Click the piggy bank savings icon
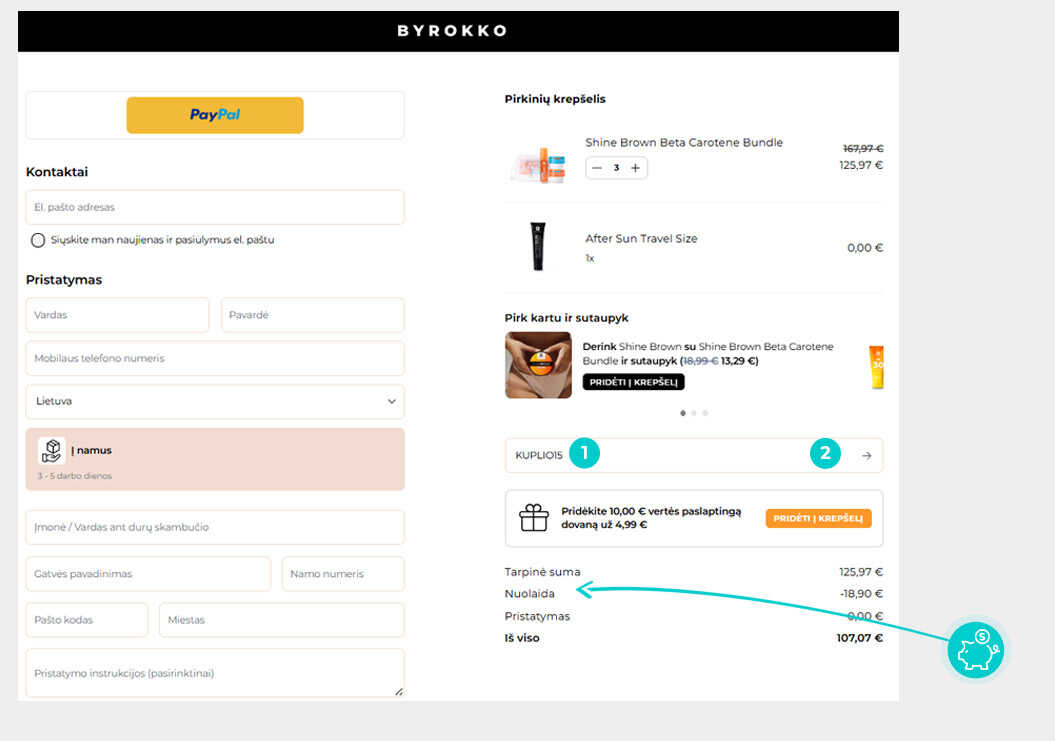The width and height of the screenshot is (1055, 741). pos(976,650)
